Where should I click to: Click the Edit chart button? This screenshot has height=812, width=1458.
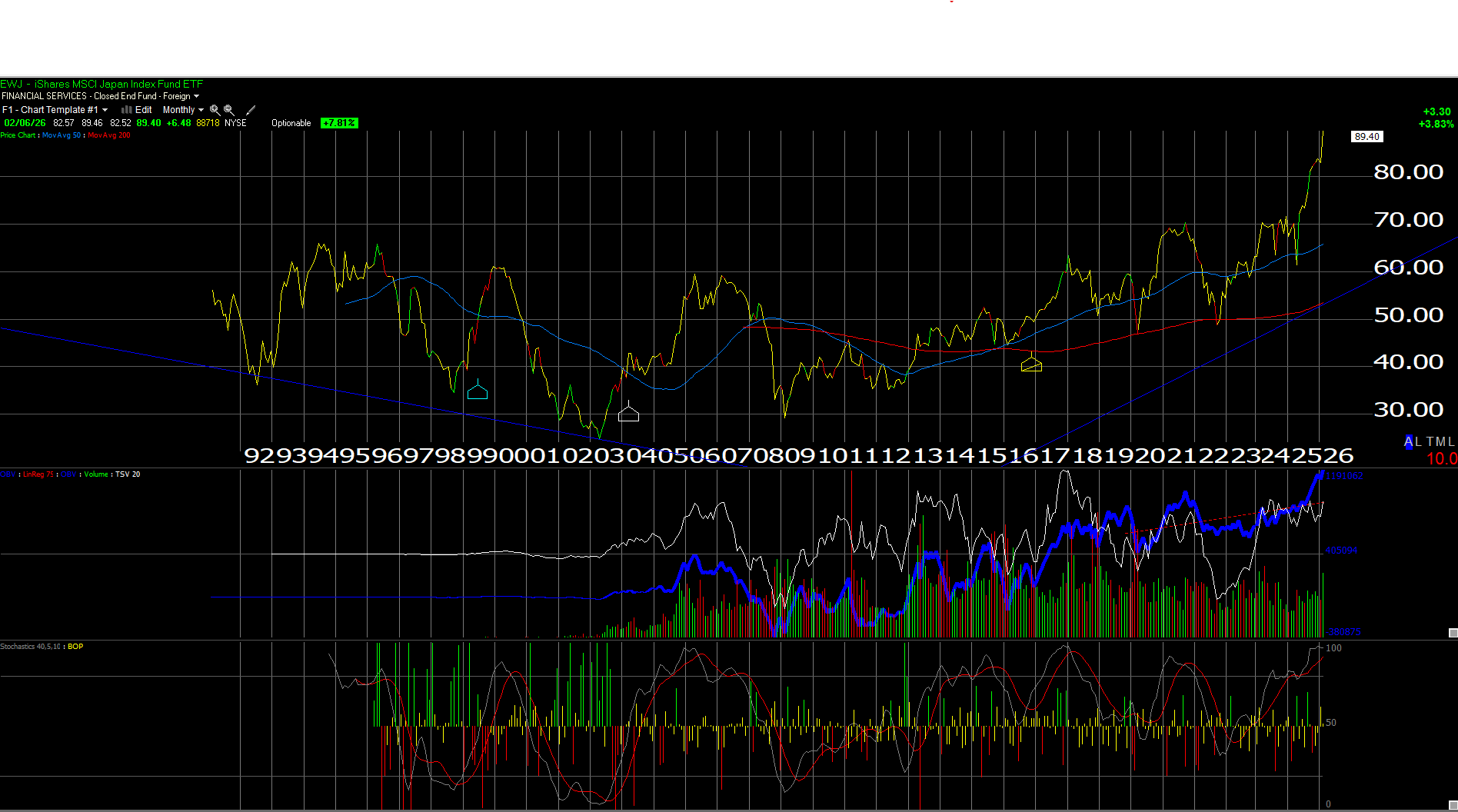[x=144, y=110]
